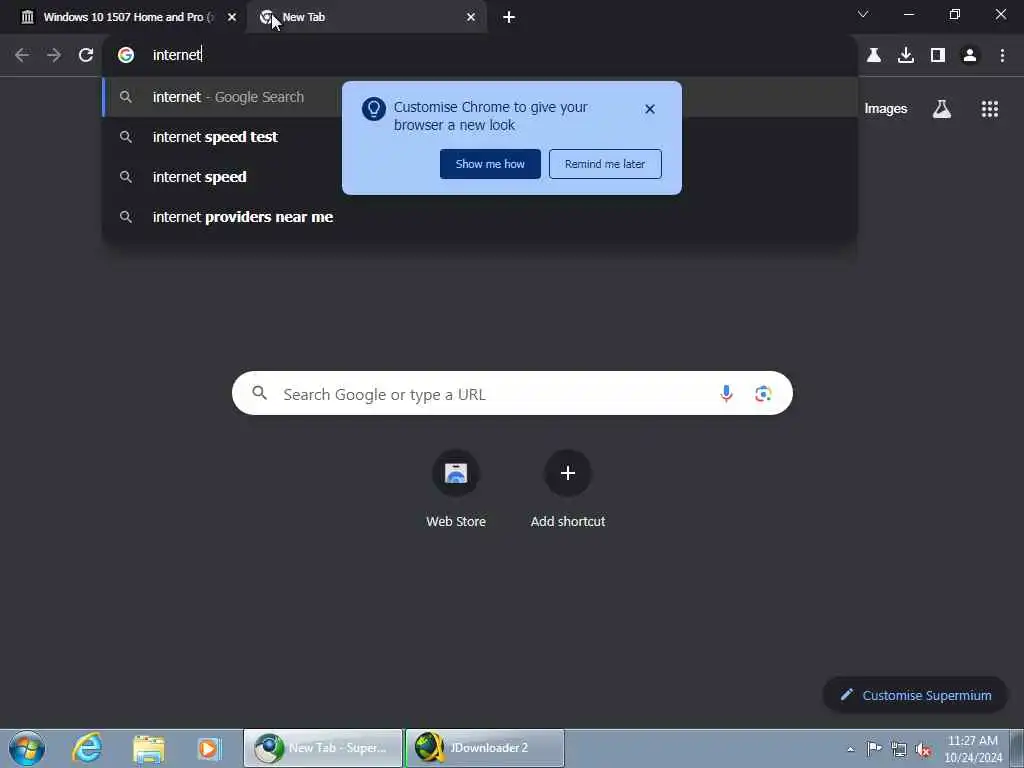Open Windows Media Player from taskbar
The width and height of the screenshot is (1024, 768).
(x=209, y=748)
